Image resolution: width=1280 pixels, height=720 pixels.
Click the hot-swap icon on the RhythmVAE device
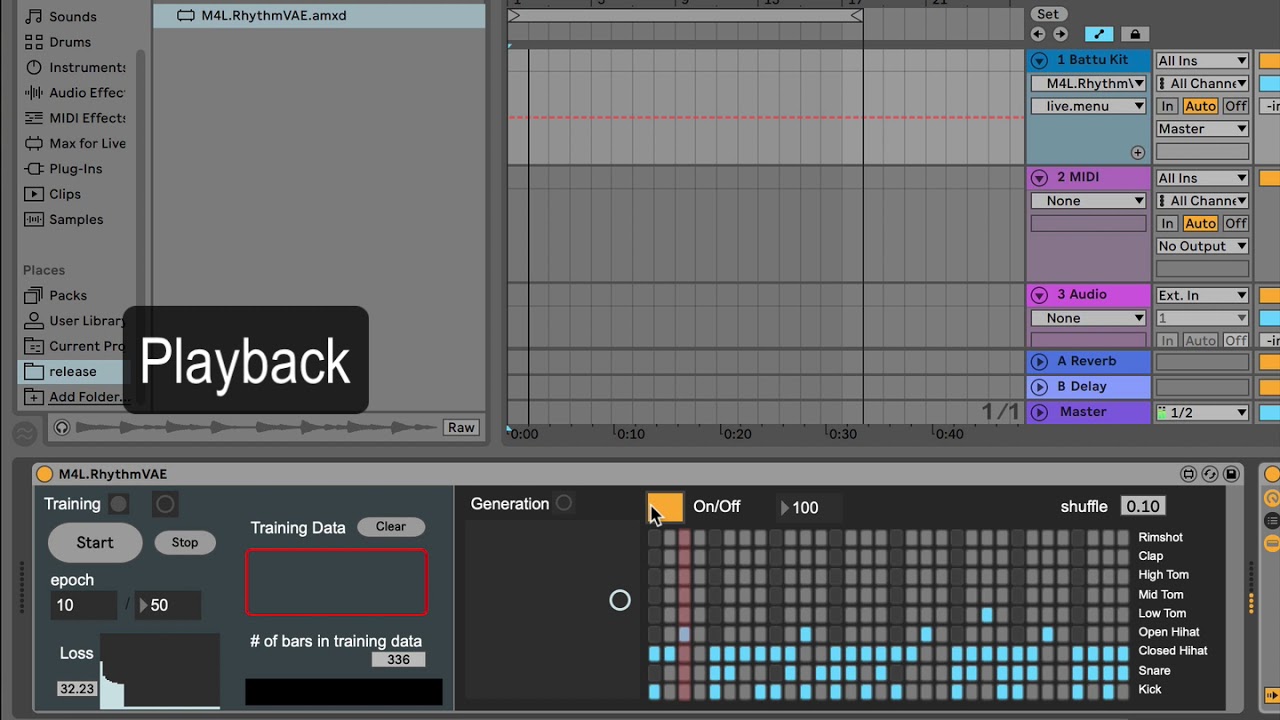(1189, 474)
